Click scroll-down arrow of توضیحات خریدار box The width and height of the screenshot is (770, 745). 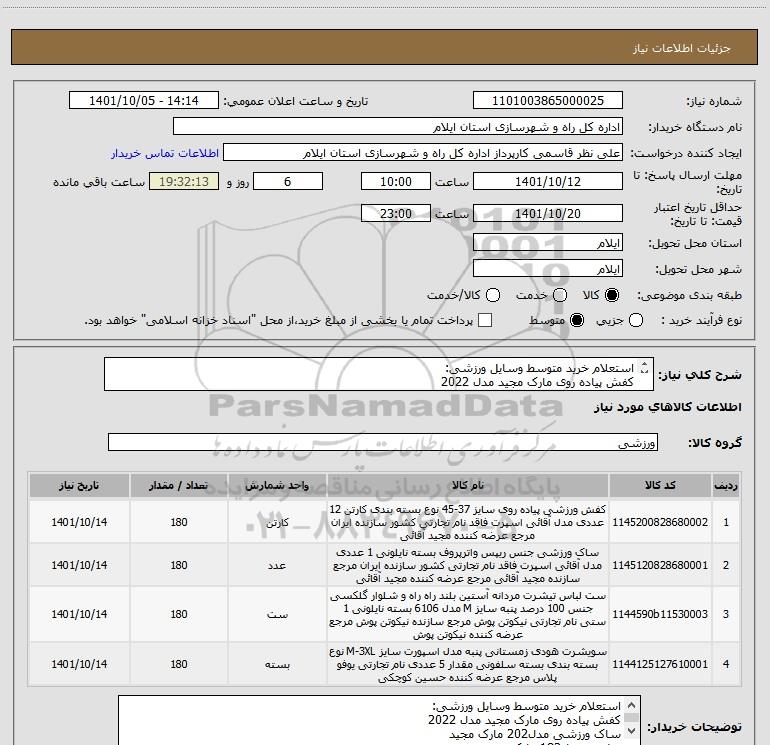(x=632, y=731)
